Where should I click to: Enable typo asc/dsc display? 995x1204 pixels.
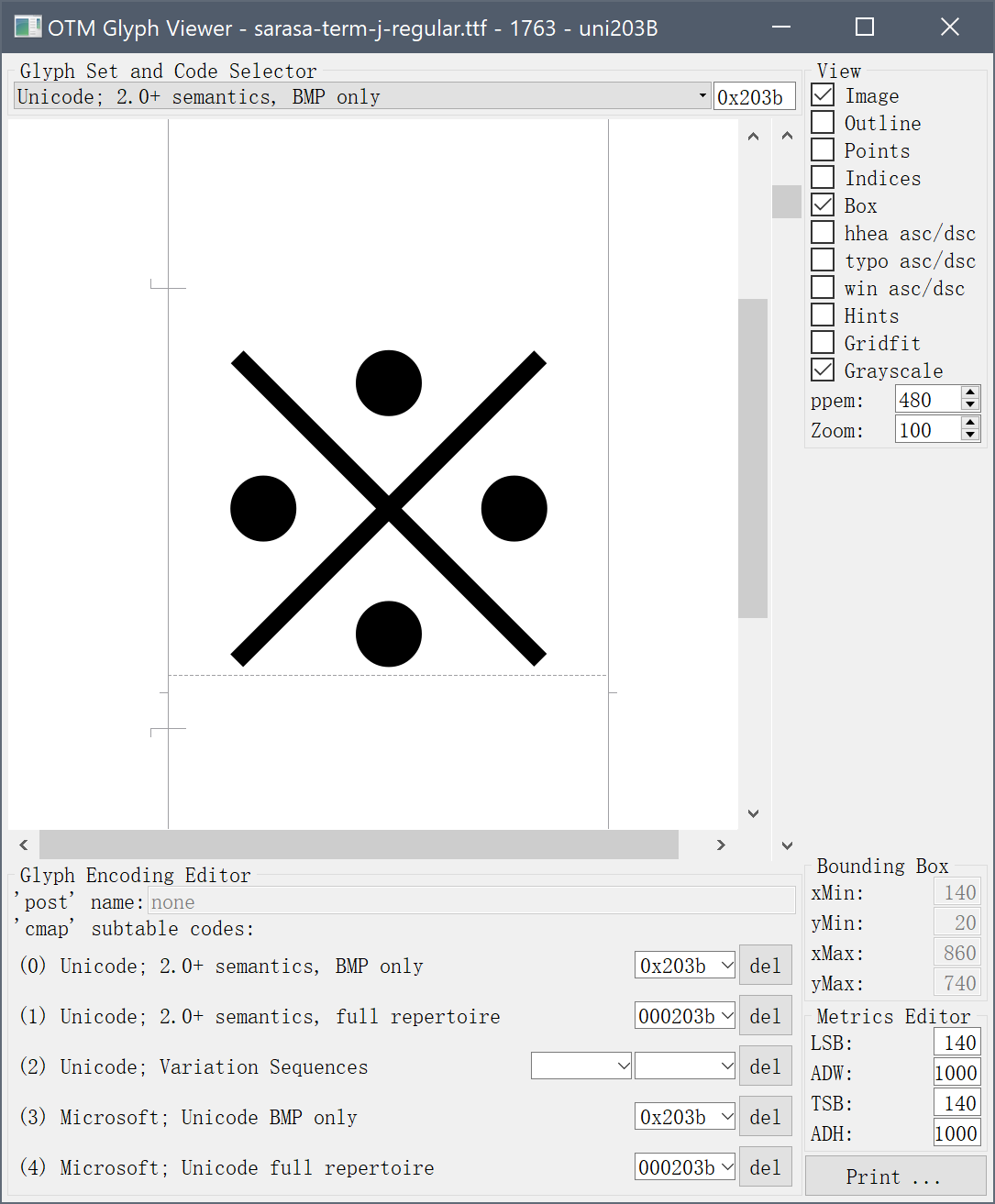(823, 260)
